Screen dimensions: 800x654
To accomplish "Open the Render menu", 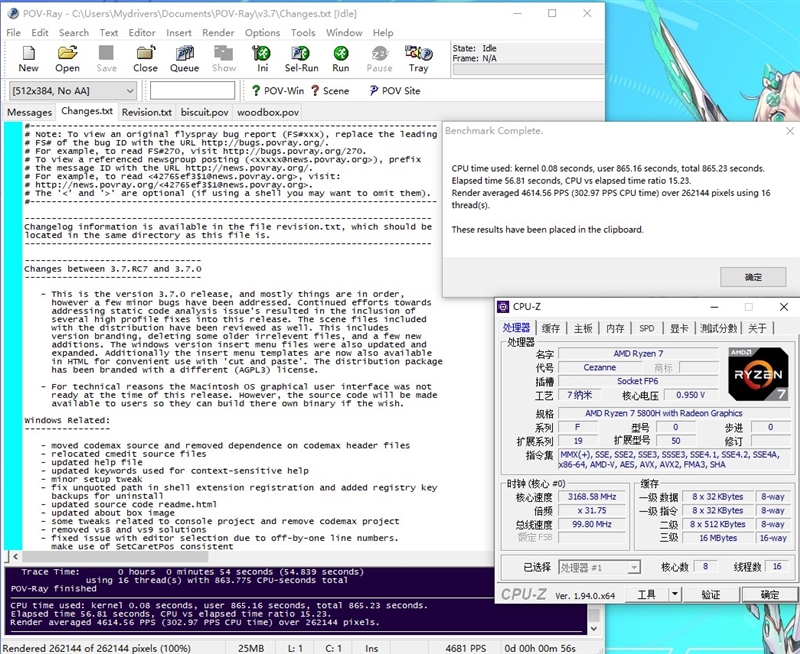I will point(218,33).
